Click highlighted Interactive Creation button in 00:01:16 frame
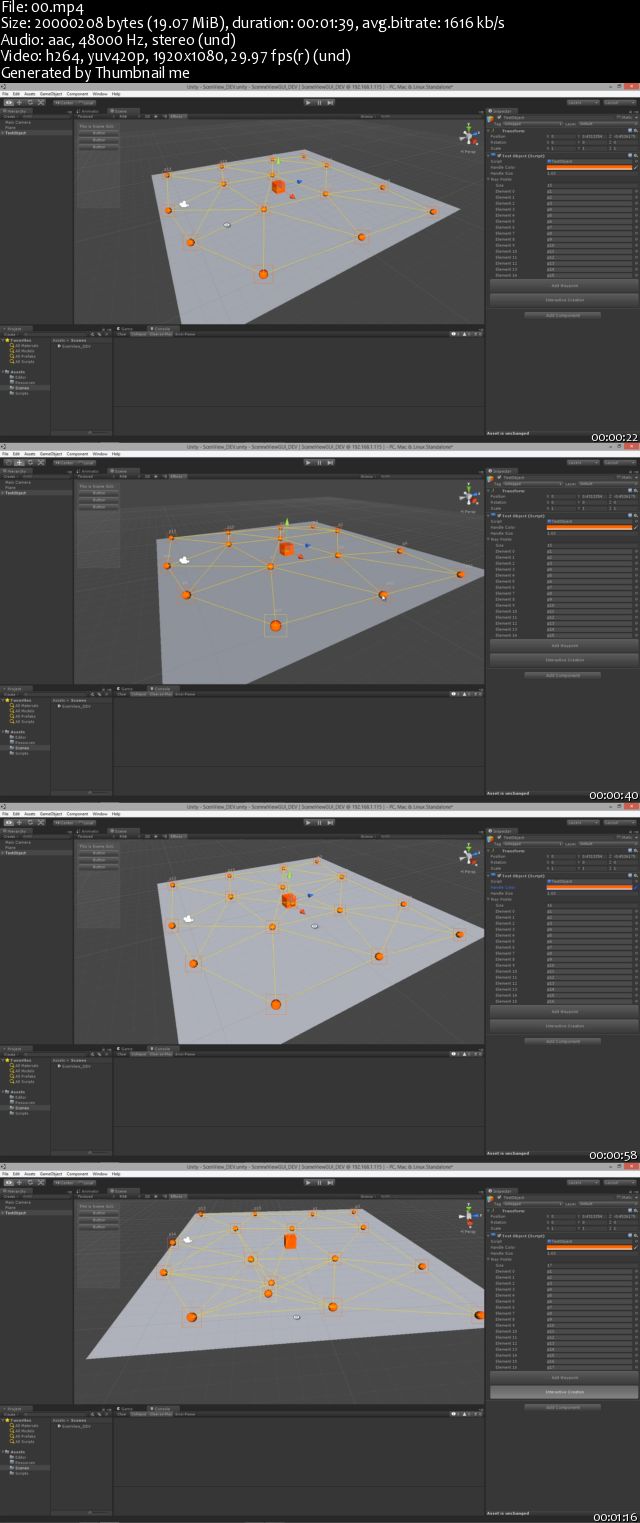Screen dimensions: 640x1523 [x=564, y=1391]
